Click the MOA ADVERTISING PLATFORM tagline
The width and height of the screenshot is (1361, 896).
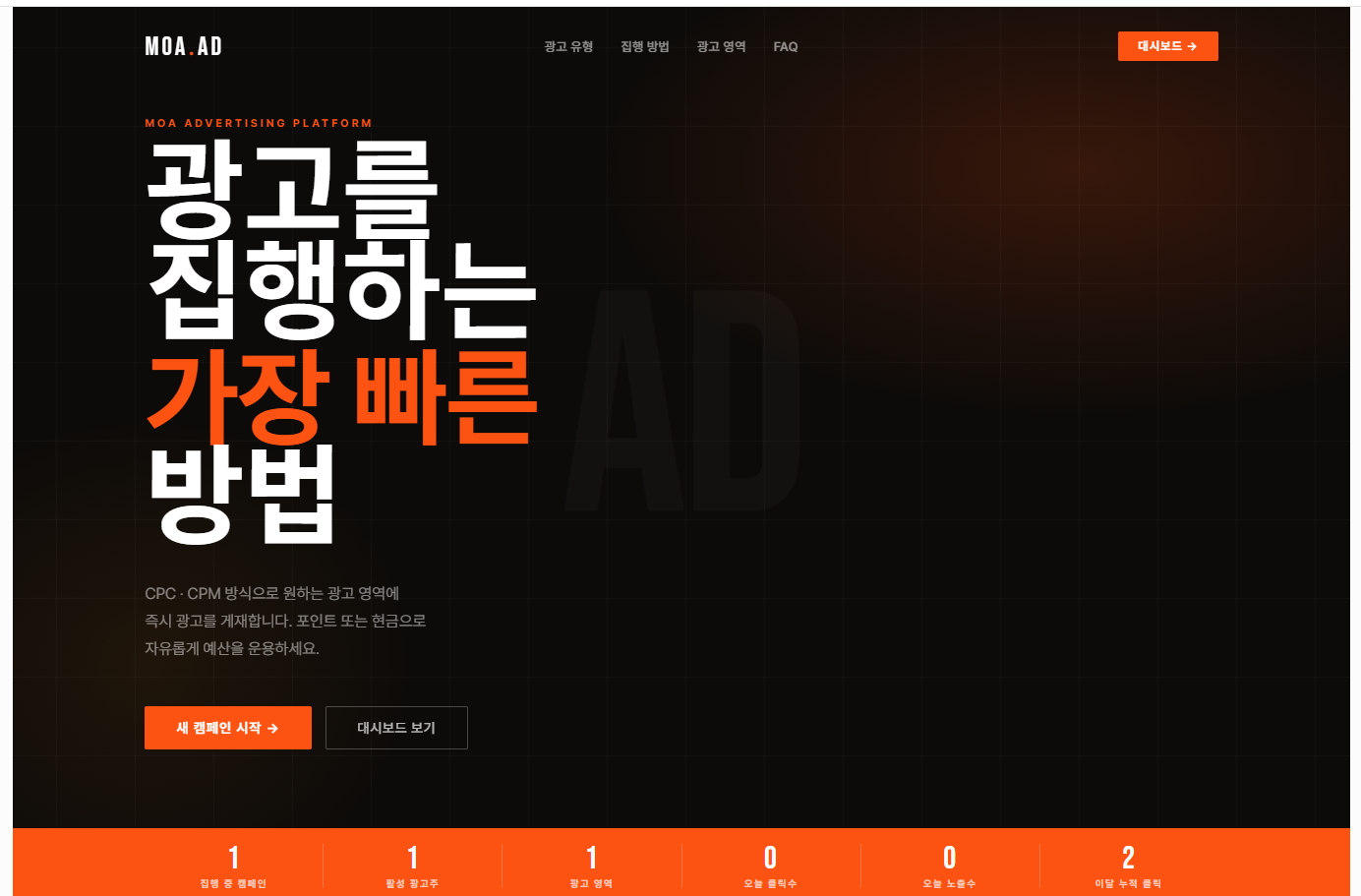coord(259,123)
